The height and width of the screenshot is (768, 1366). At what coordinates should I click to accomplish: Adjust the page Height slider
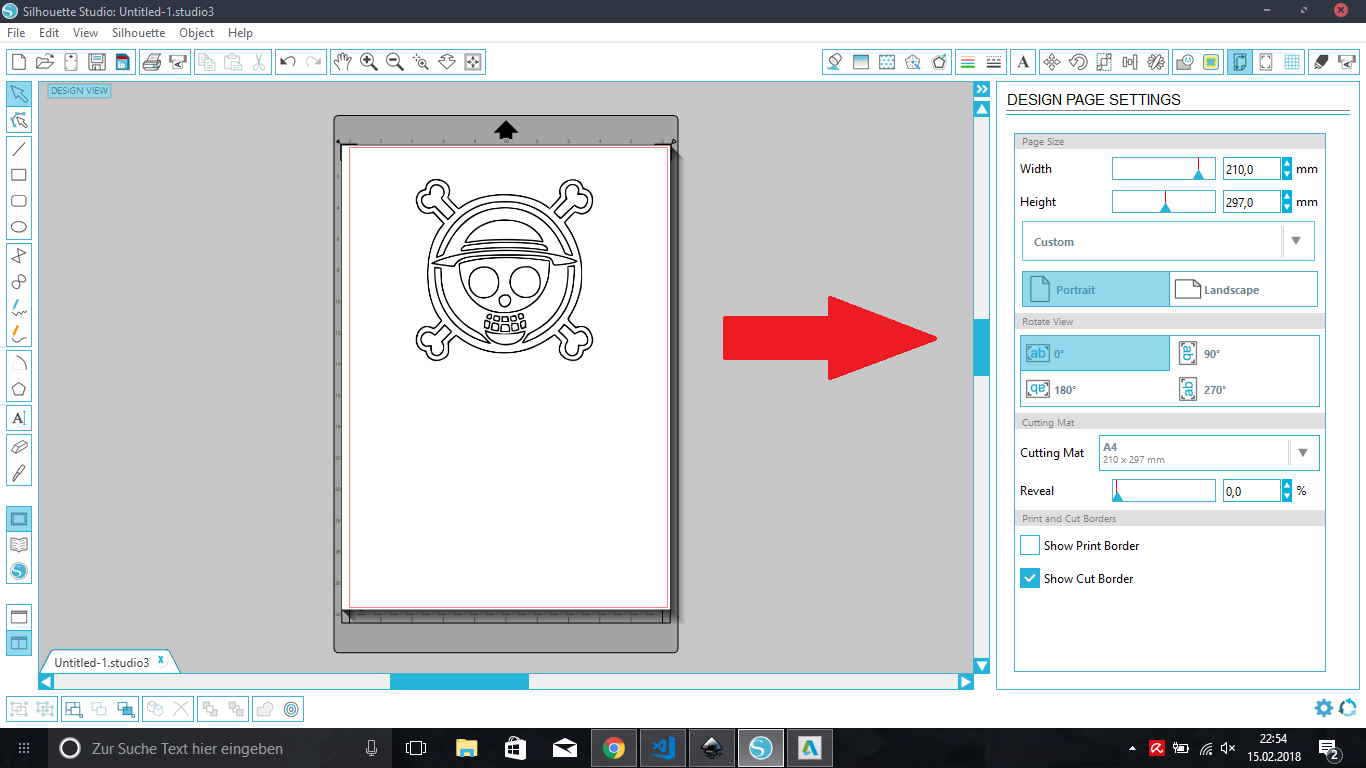pos(1164,202)
